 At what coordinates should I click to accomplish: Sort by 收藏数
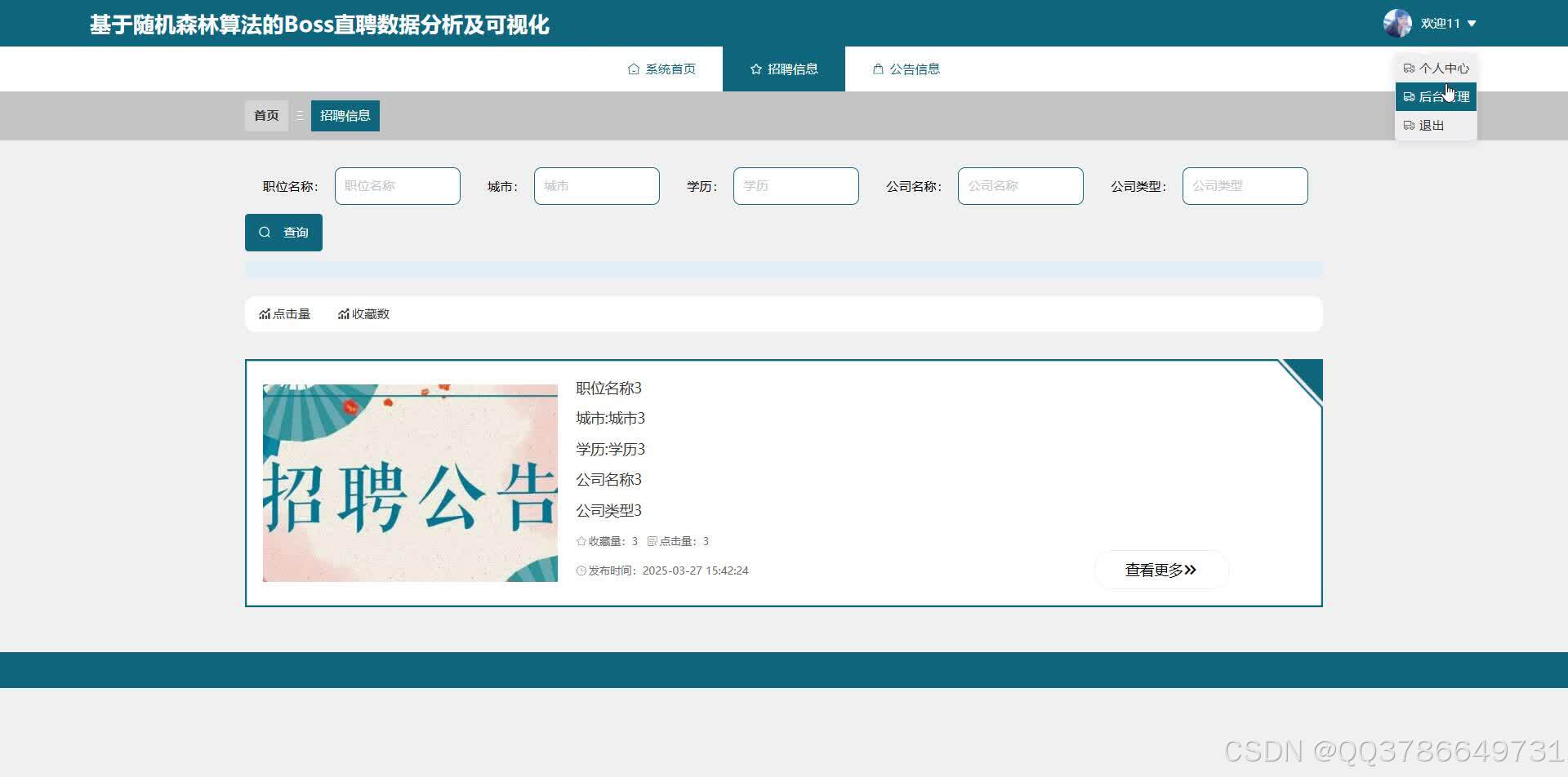tap(364, 314)
